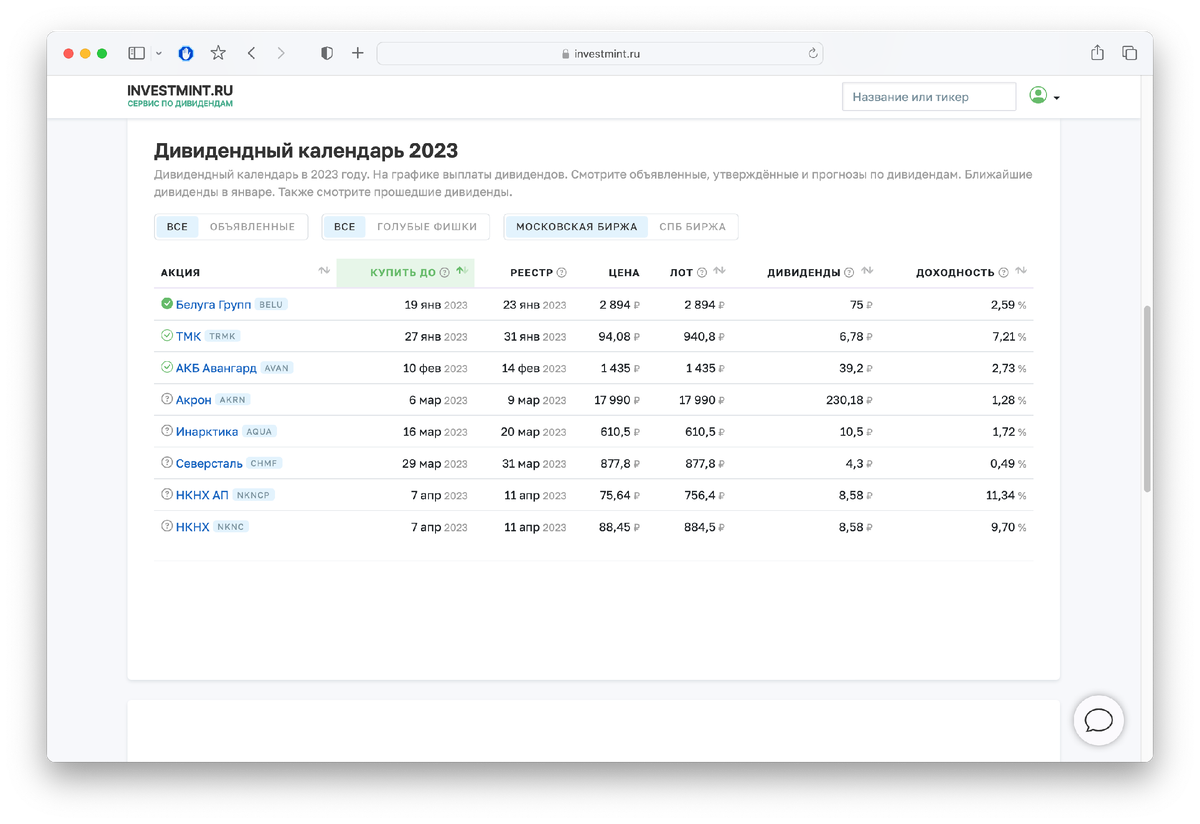Click the help icon beside КУПИТЬ ДО
The height and width of the screenshot is (824, 1200).
(x=445, y=272)
